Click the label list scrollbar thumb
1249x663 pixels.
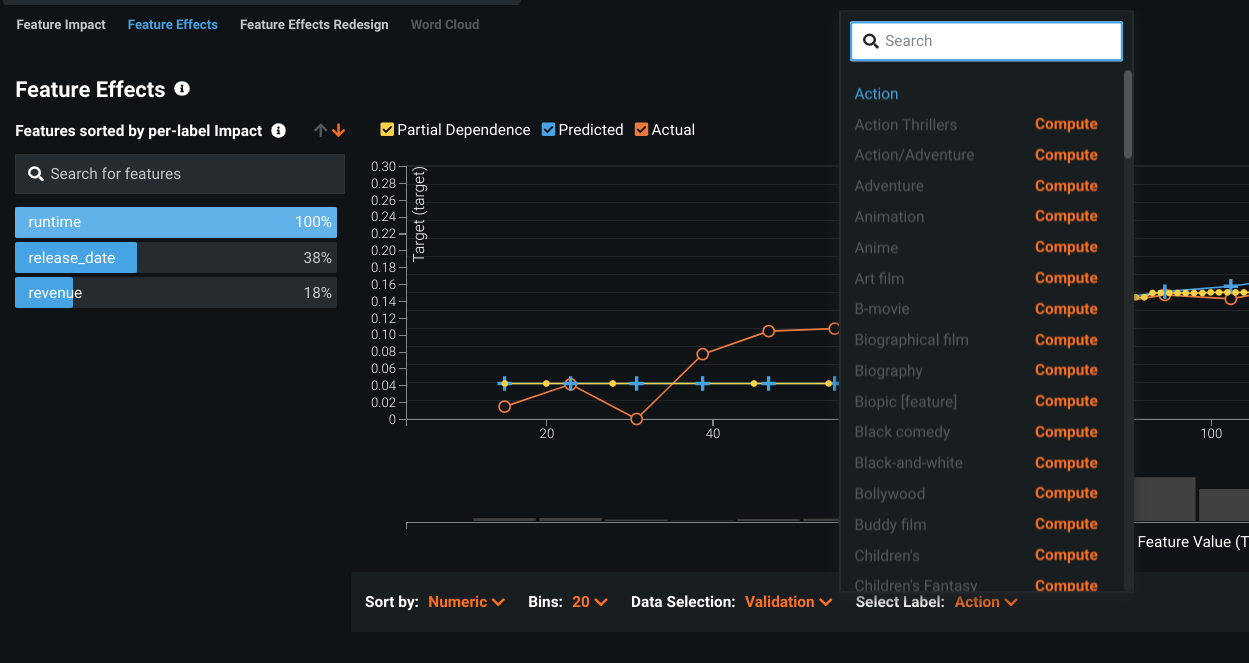click(x=1128, y=113)
